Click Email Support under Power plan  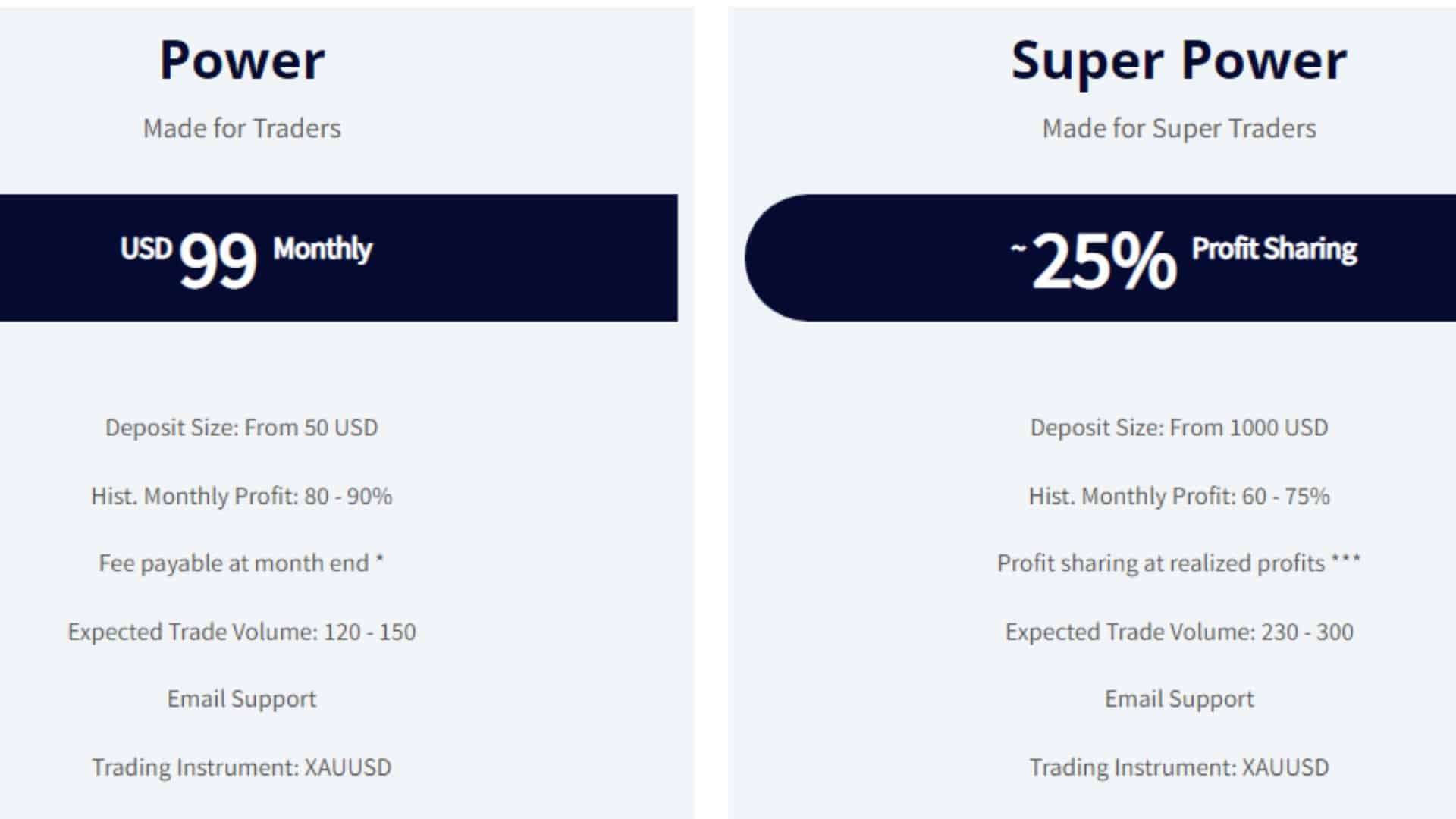242,699
